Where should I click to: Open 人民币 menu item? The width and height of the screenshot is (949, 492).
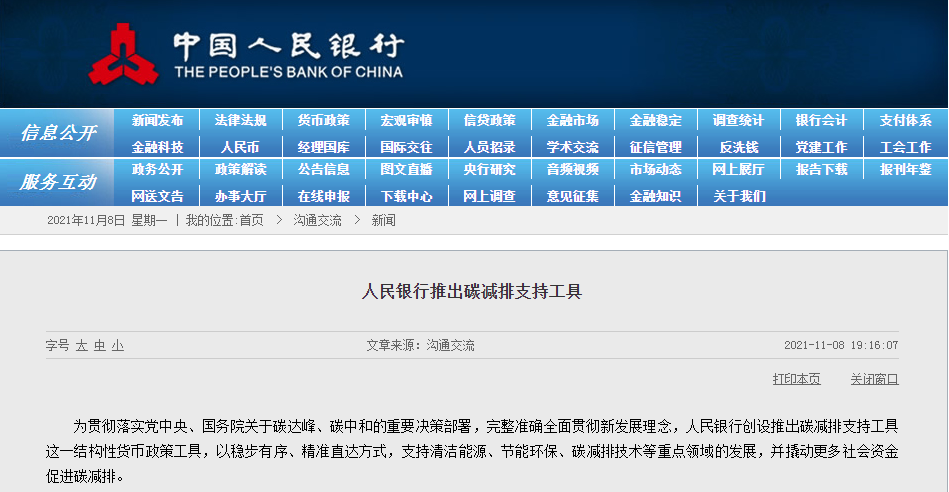[x=240, y=147]
